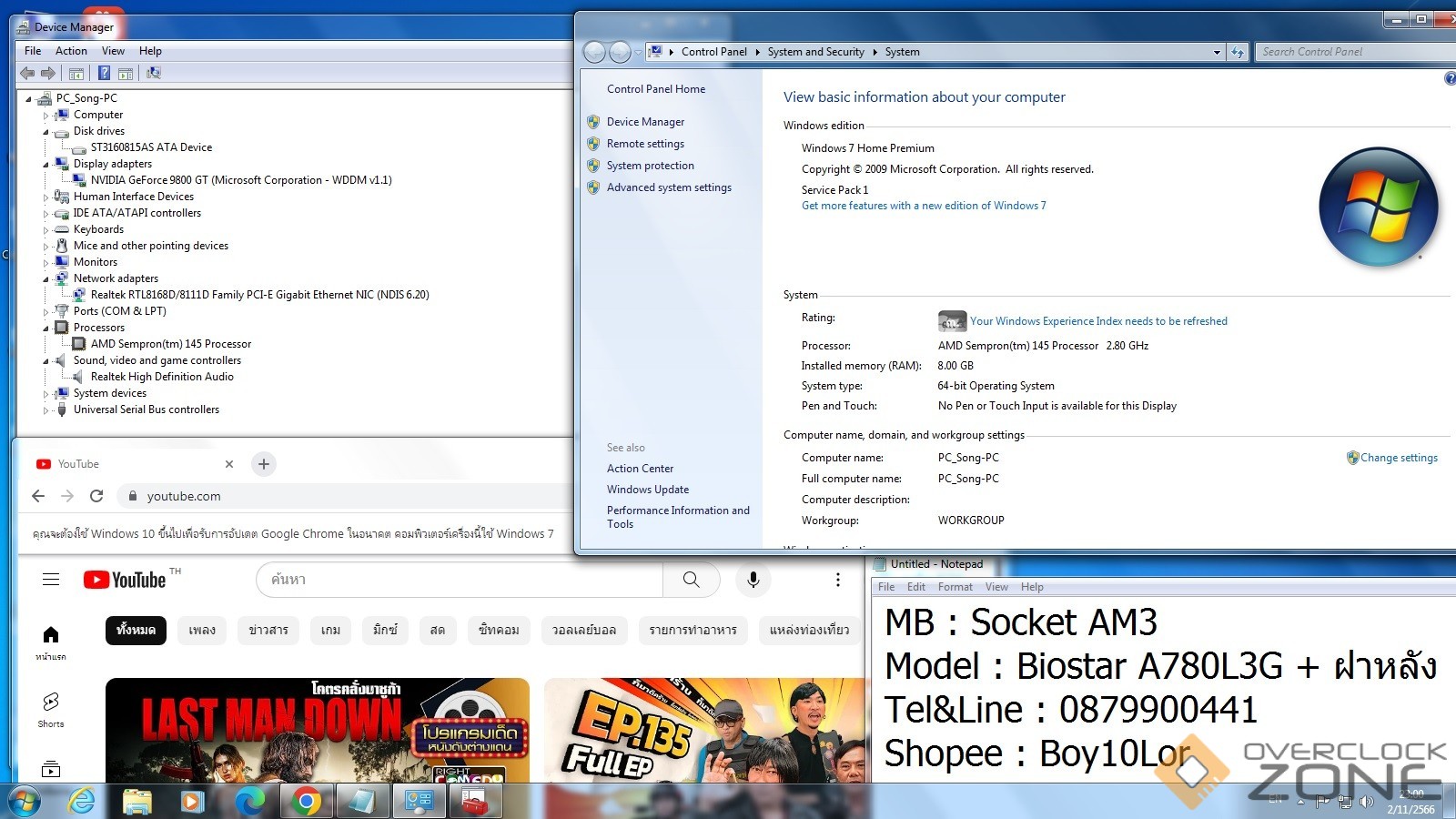Click the Change settings link
This screenshot has width=1456, height=819.
pyautogui.click(x=1399, y=458)
